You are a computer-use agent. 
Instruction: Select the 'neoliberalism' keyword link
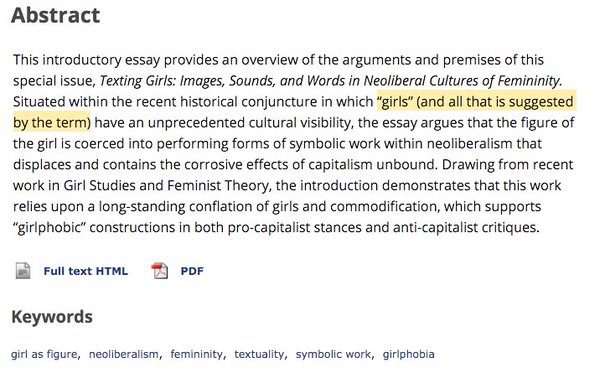pos(124,354)
